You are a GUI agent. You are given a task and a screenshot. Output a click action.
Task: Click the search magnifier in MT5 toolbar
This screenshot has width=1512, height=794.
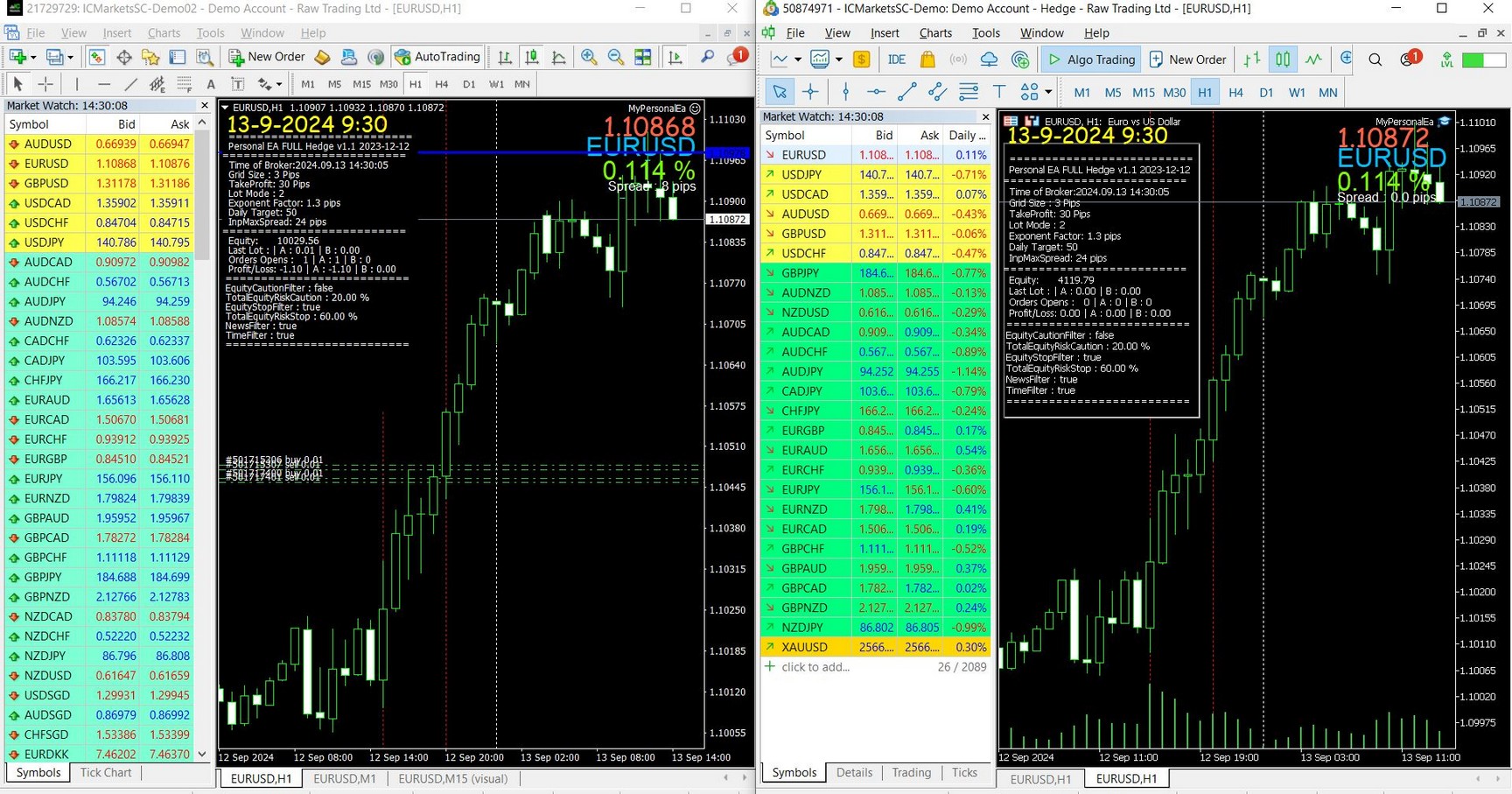1375,60
